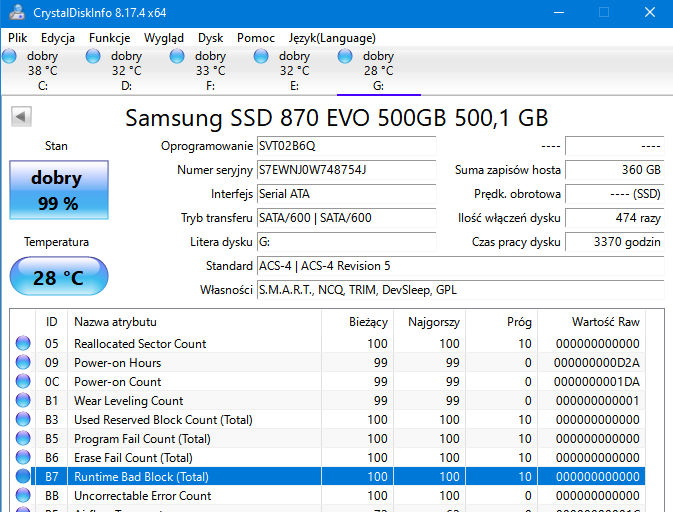Click the blue status orb for drive G:
Image resolution: width=673 pixels, height=512 pixels.
[345, 56]
